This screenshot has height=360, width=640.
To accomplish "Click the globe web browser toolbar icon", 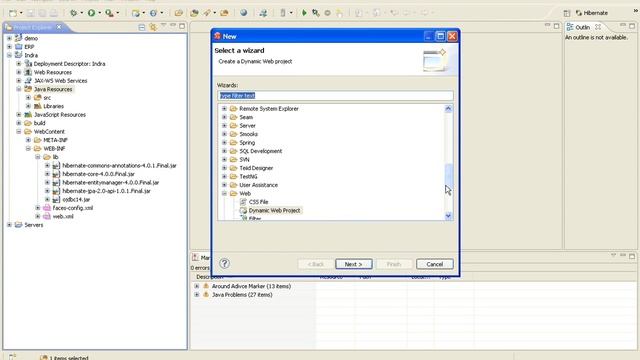I will coord(244,13).
